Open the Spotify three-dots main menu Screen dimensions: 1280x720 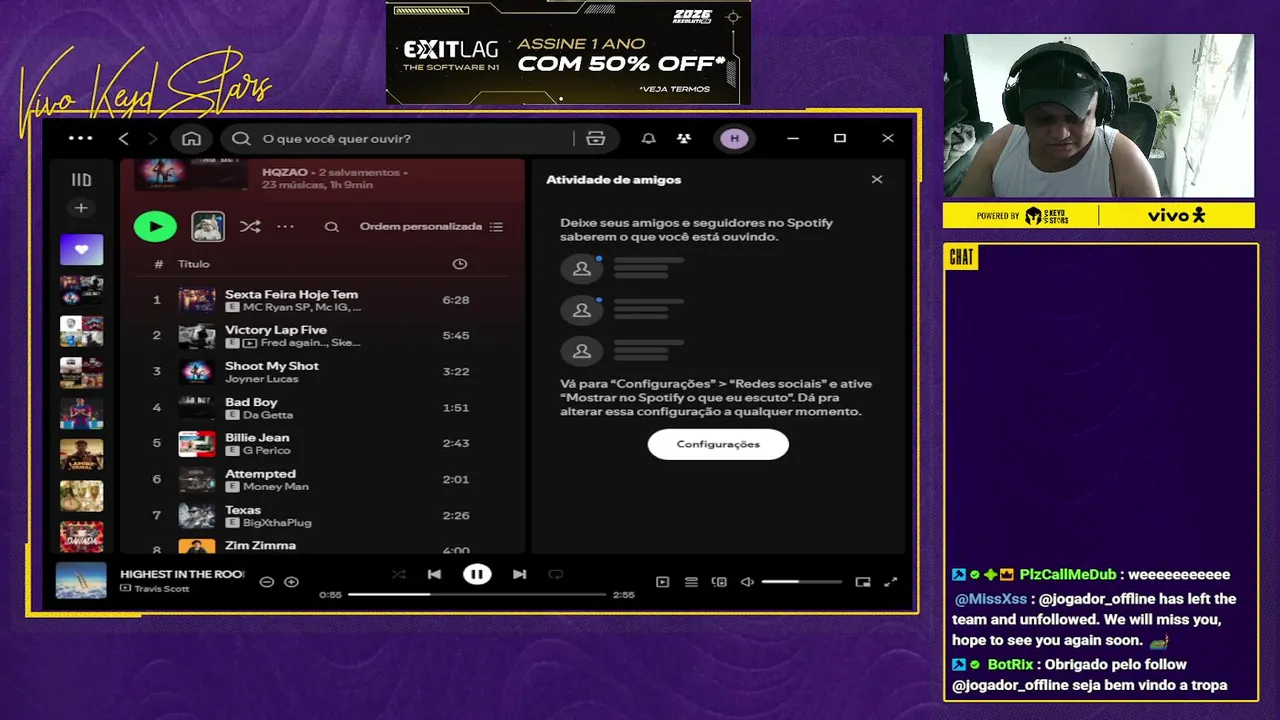(81, 138)
